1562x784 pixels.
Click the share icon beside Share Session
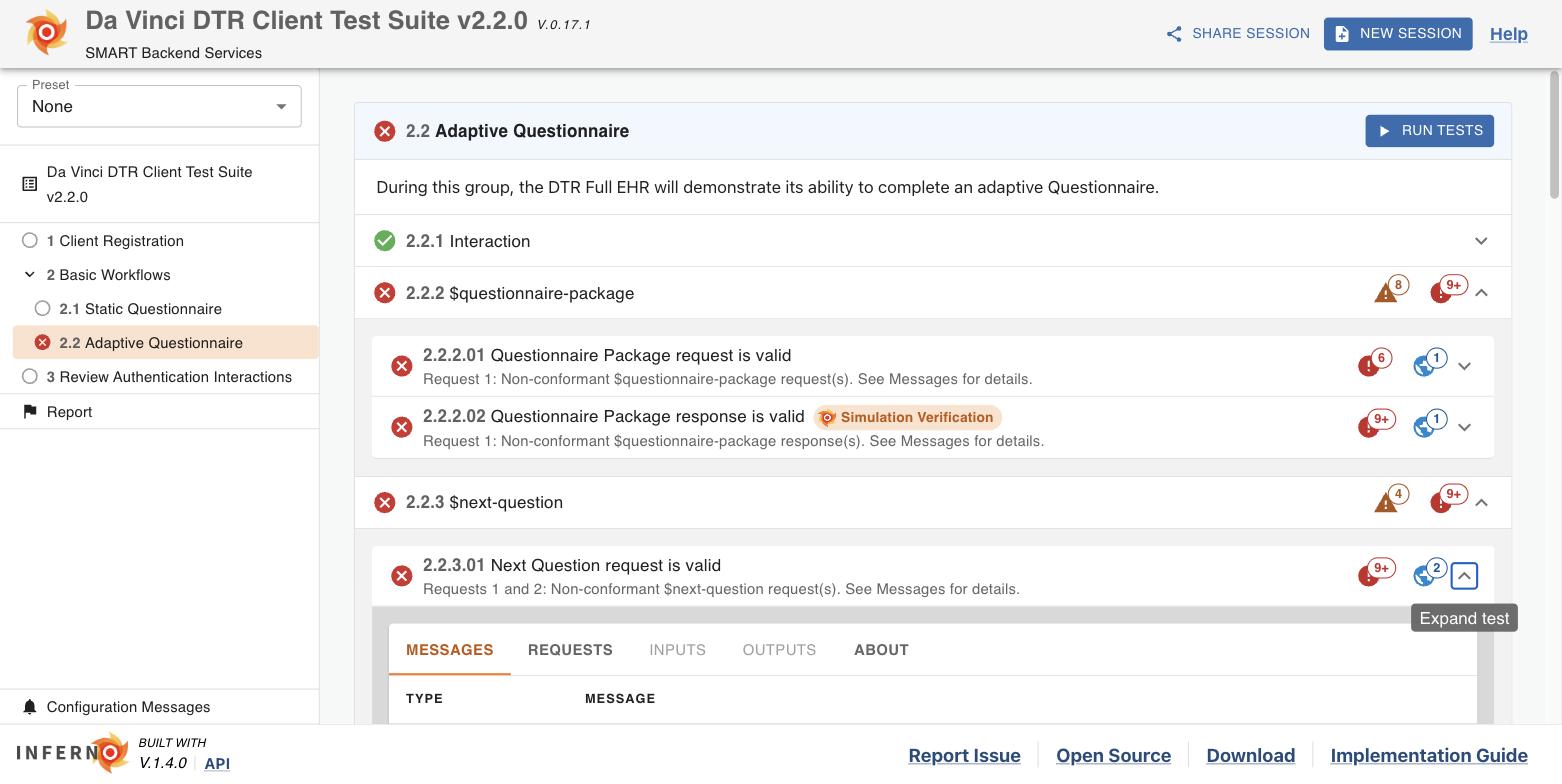coord(1174,34)
